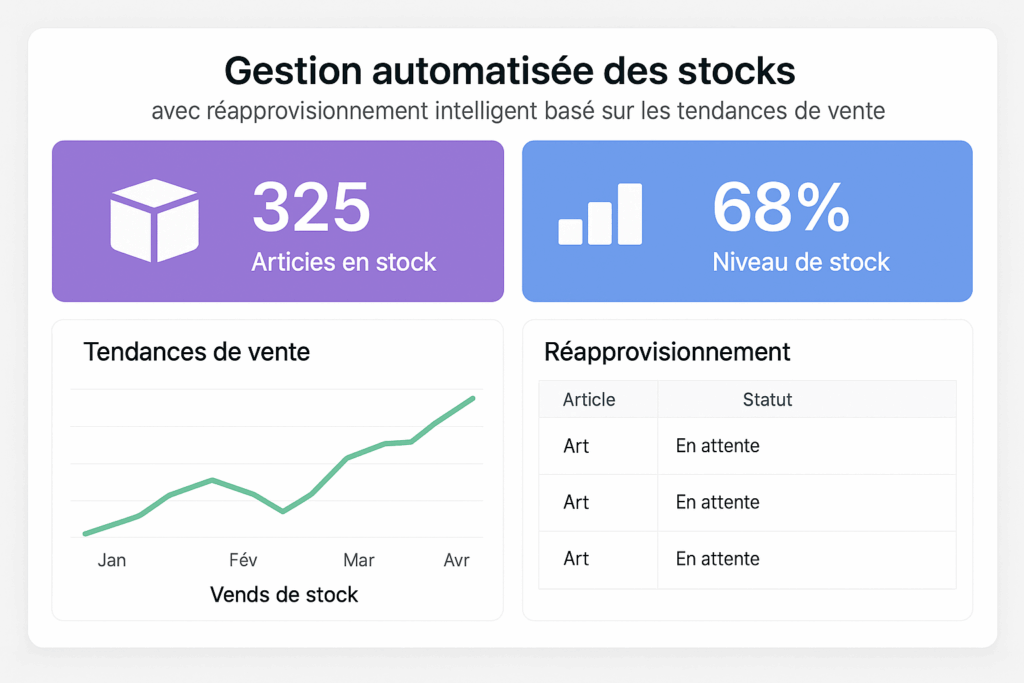Click the box icon in purple card
This screenshot has height=683, width=1024.
[154, 220]
